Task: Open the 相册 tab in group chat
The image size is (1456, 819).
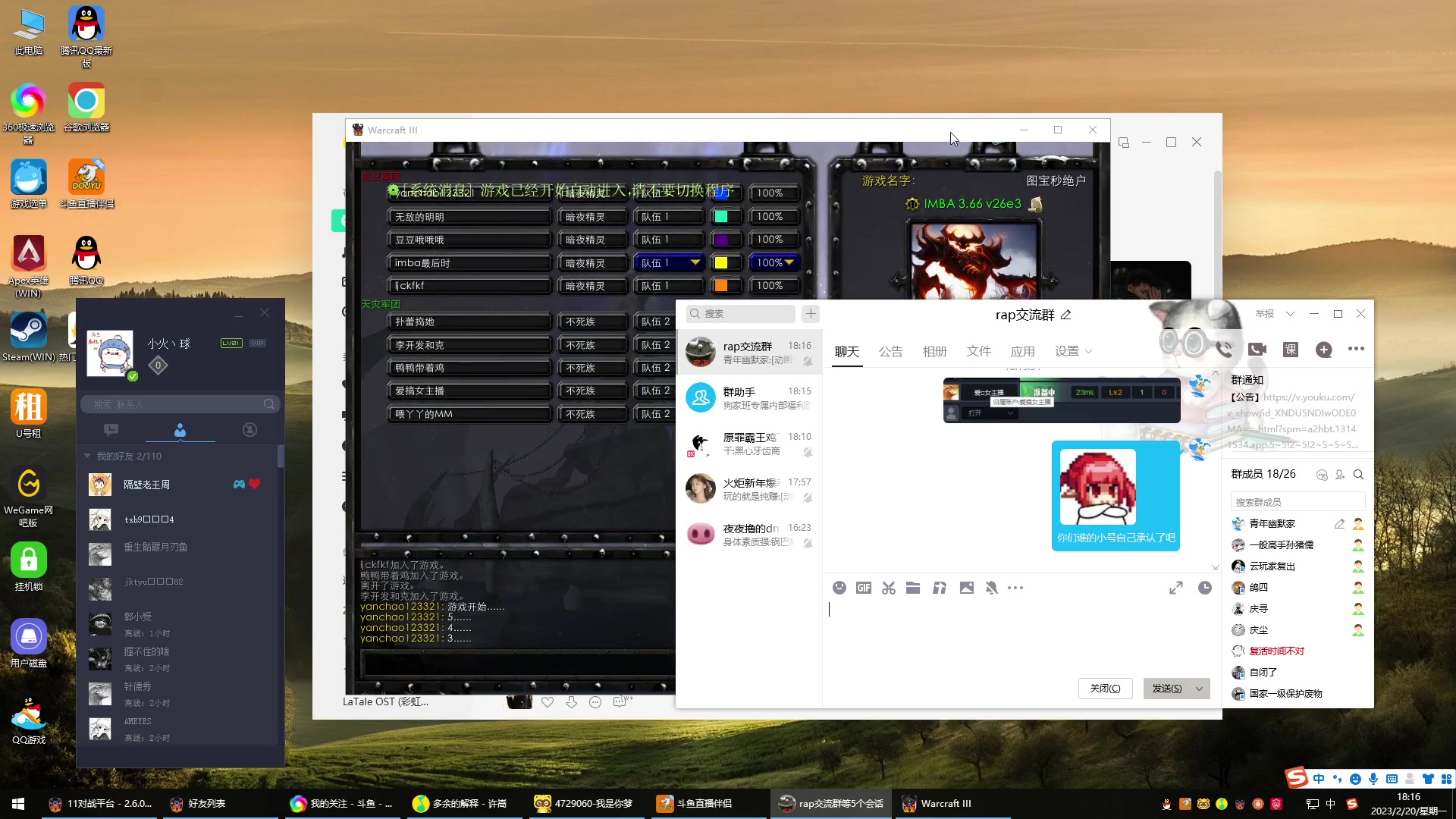Action: (x=935, y=351)
